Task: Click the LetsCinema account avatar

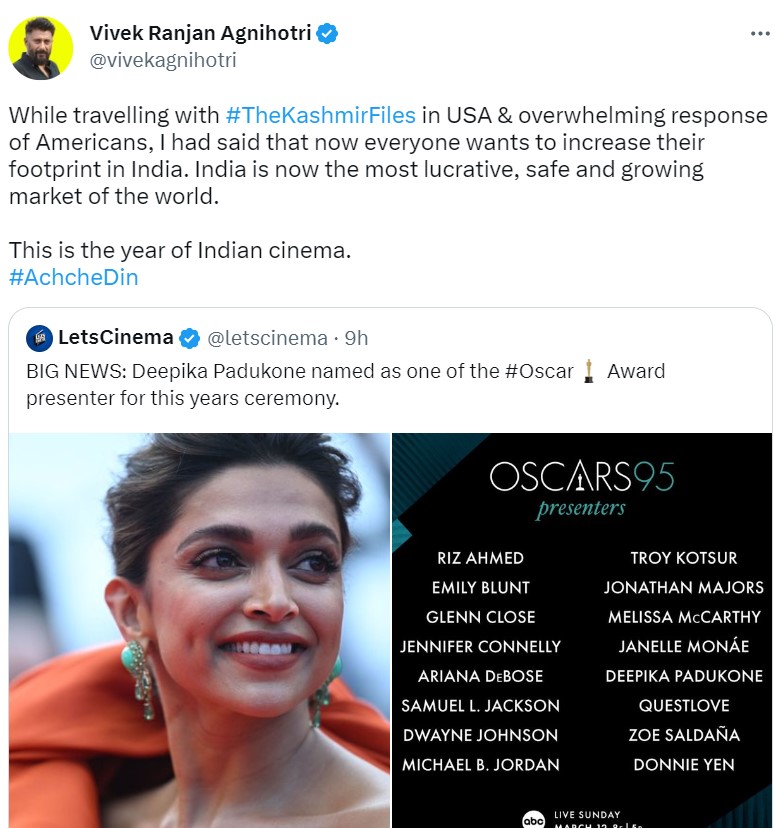Action: point(39,338)
